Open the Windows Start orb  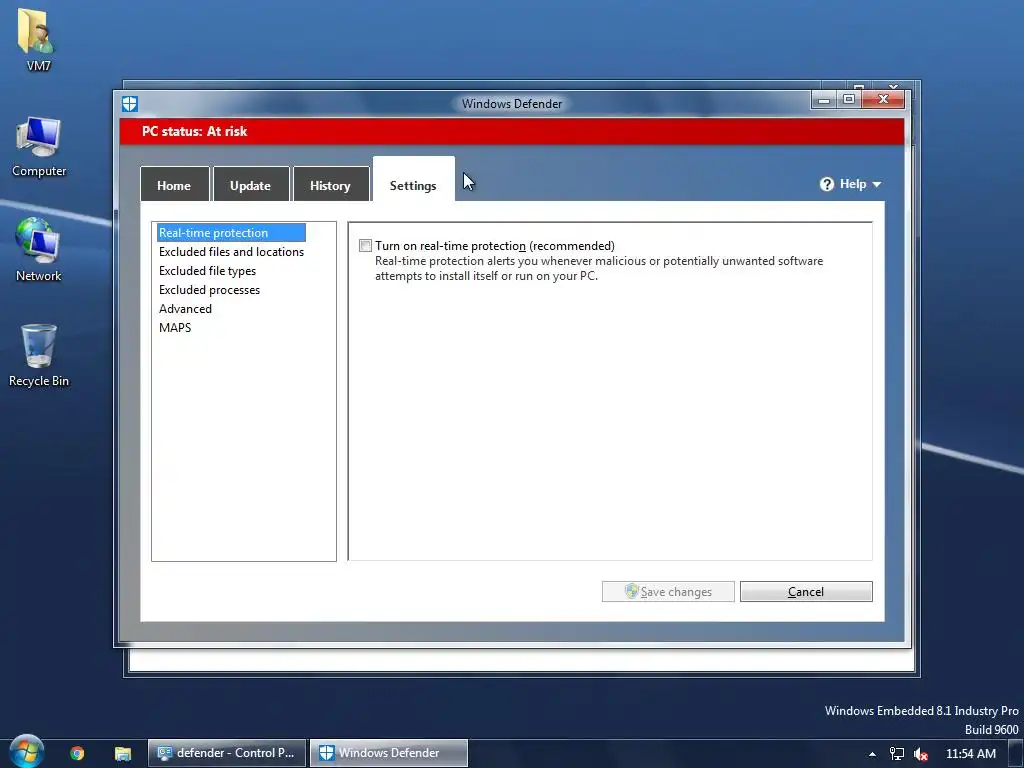click(x=26, y=752)
